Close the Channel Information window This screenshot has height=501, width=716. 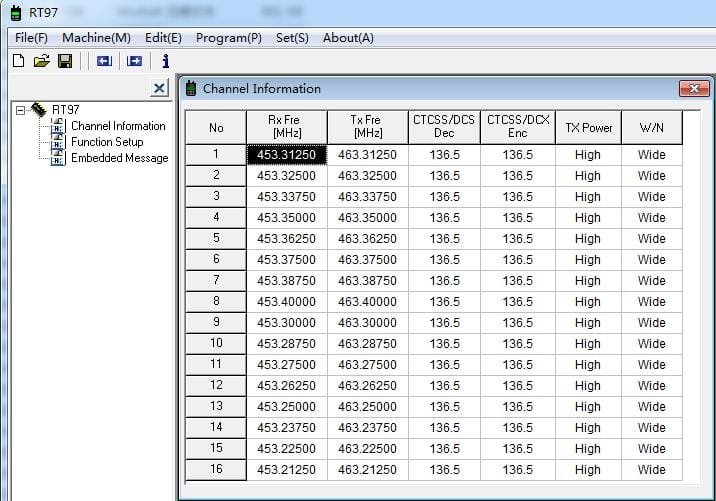pyautogui.click(x=693, y=89)
